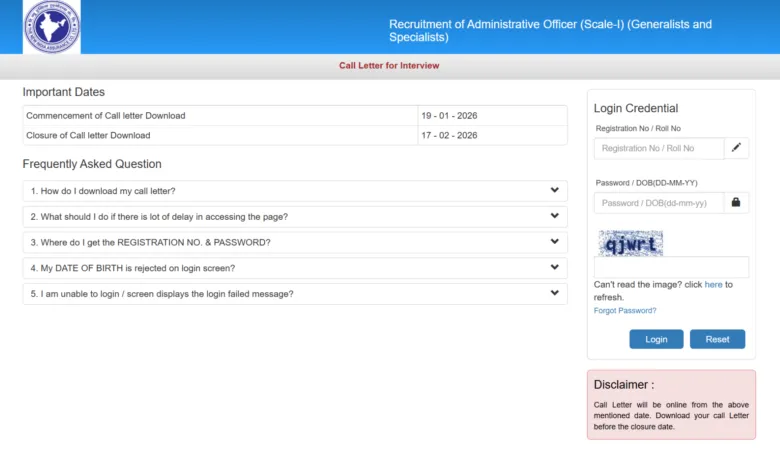Click the Login button
The height and width of the screenshot is (470, 780).
[656, 339]
